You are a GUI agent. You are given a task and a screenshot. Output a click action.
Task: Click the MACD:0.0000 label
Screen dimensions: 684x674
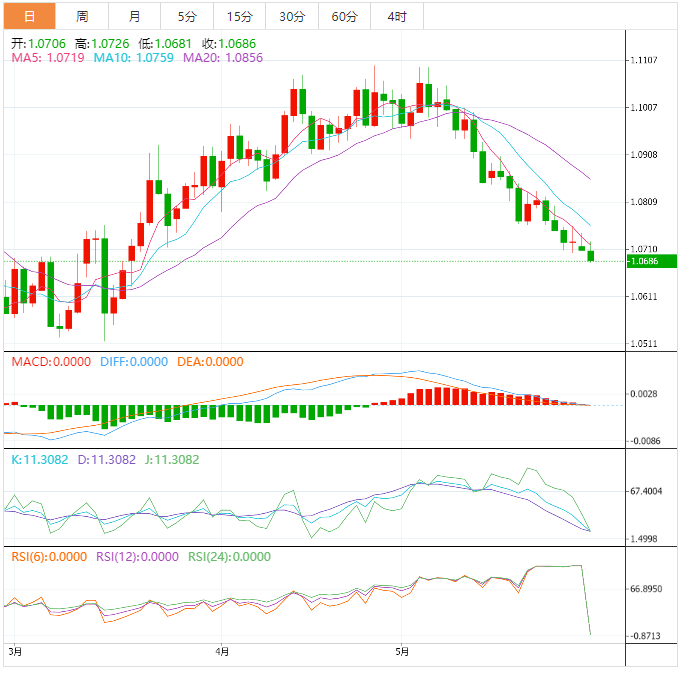pyautogui.click(x=40, y=362)
